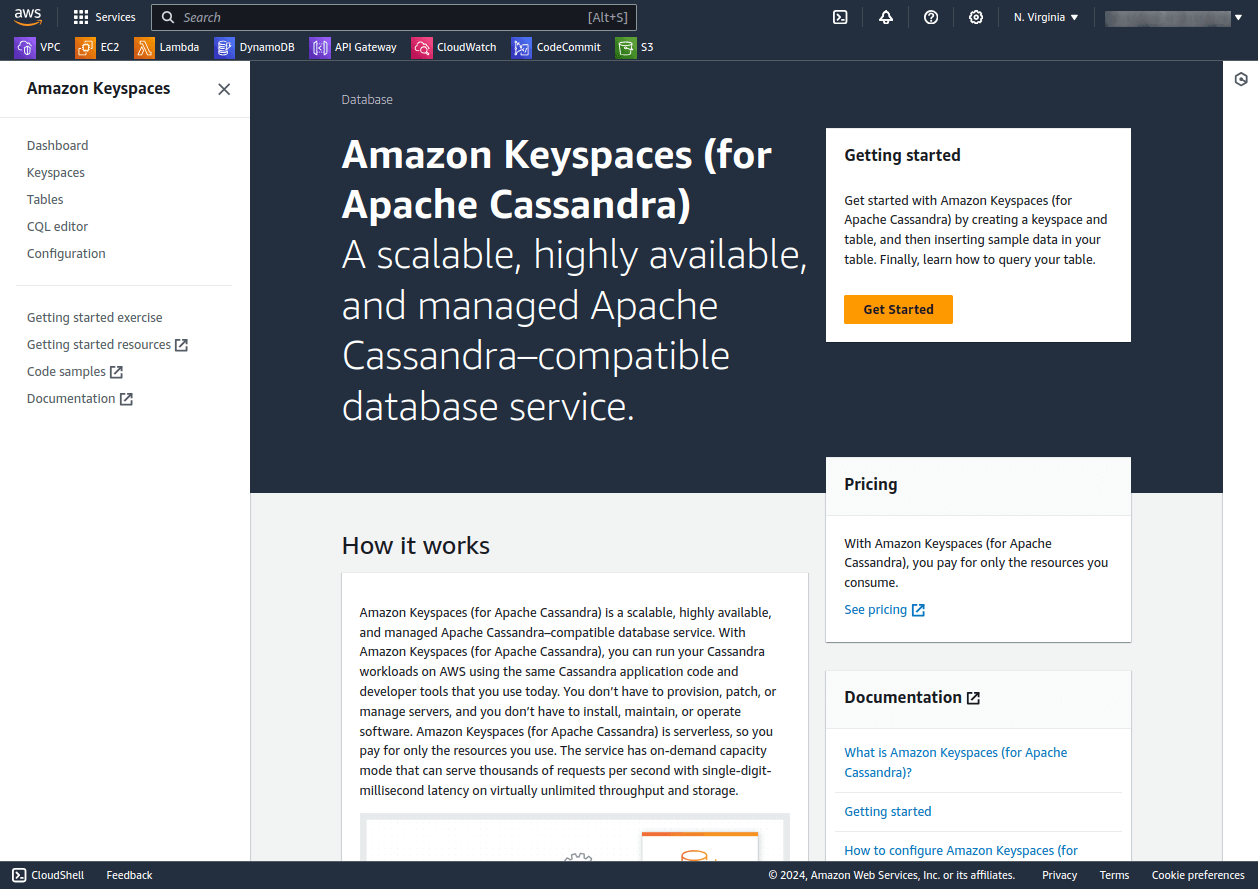Image resolution: width=1258 pixels, height=889 pixels.
Task: Click the CodeCommit shortcut icon
Action: (521, 47)
